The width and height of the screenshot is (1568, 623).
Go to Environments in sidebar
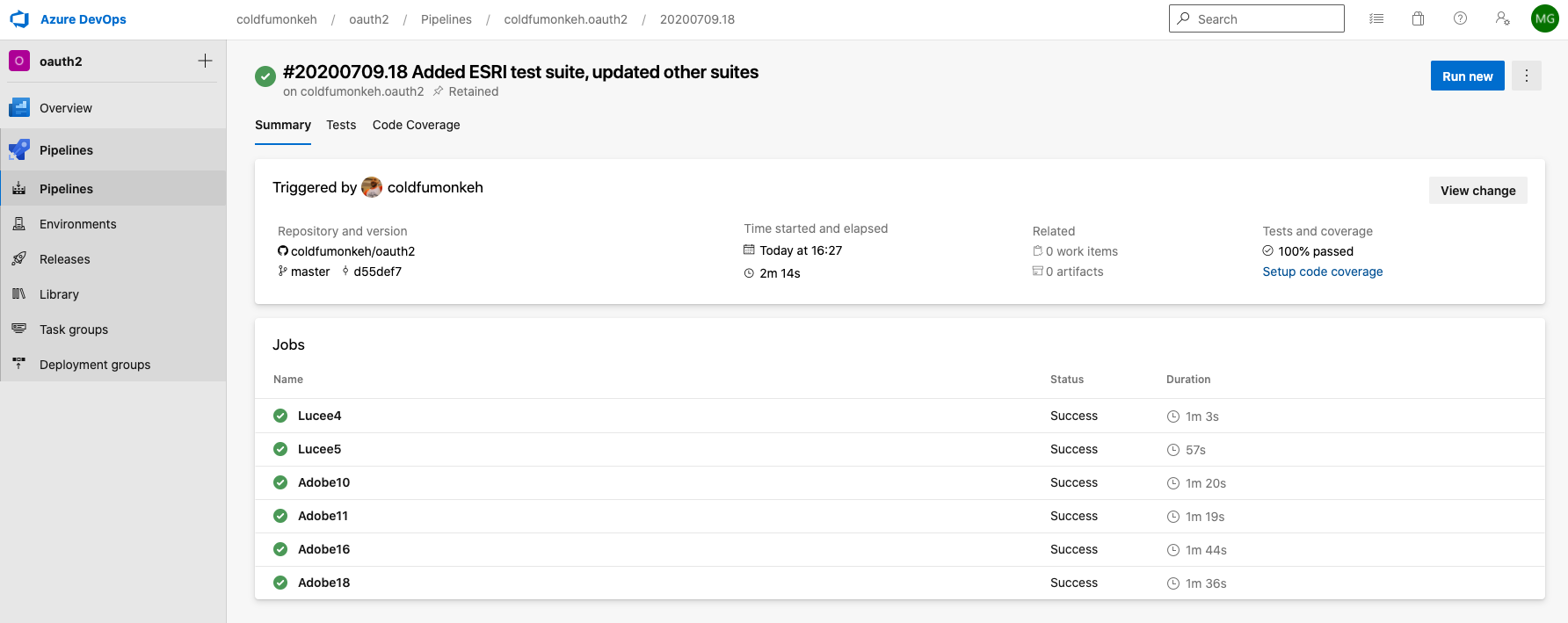113,224
